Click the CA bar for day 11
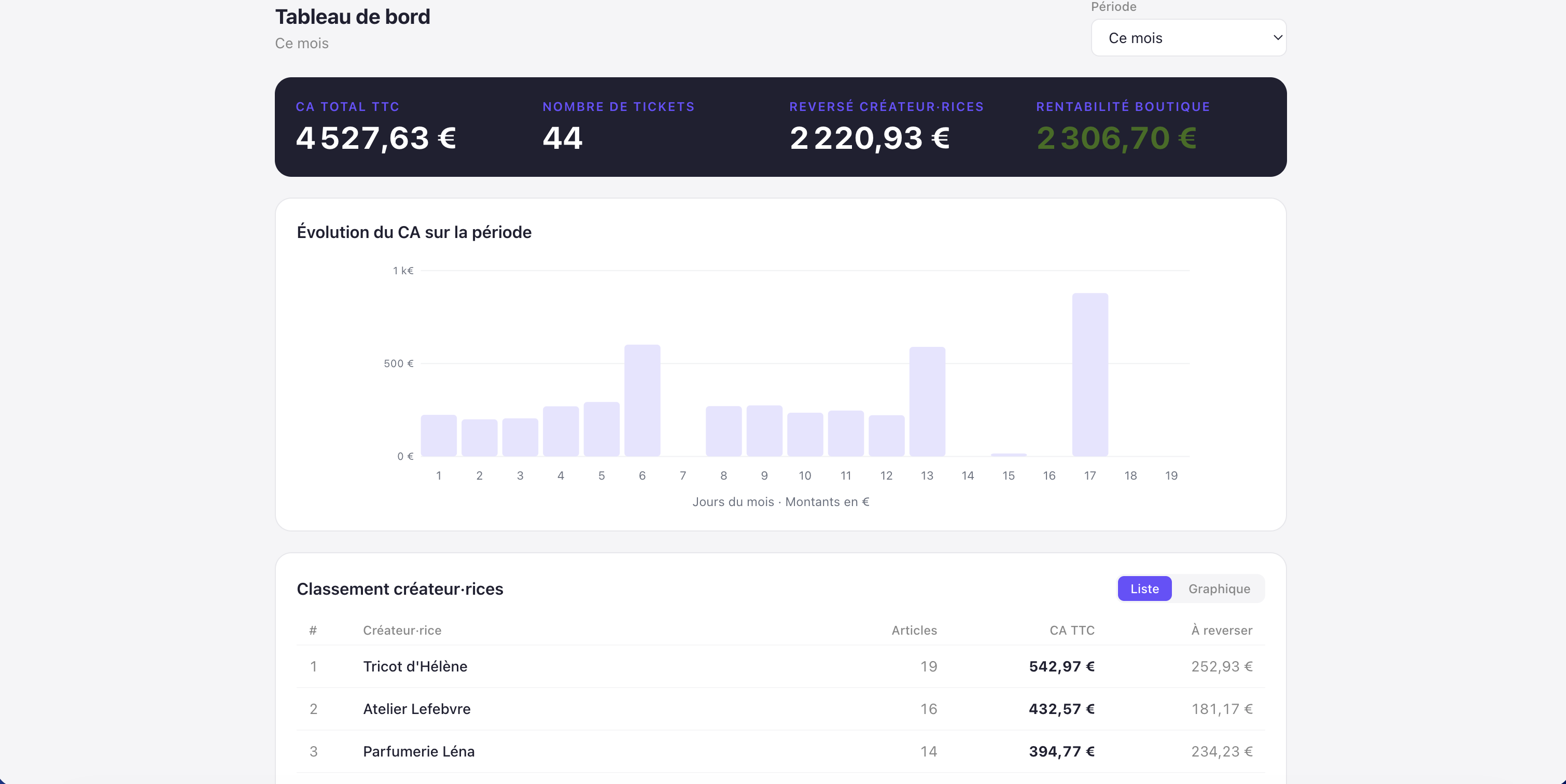Viewport: 1566px width, 784px height. [846, 433]
